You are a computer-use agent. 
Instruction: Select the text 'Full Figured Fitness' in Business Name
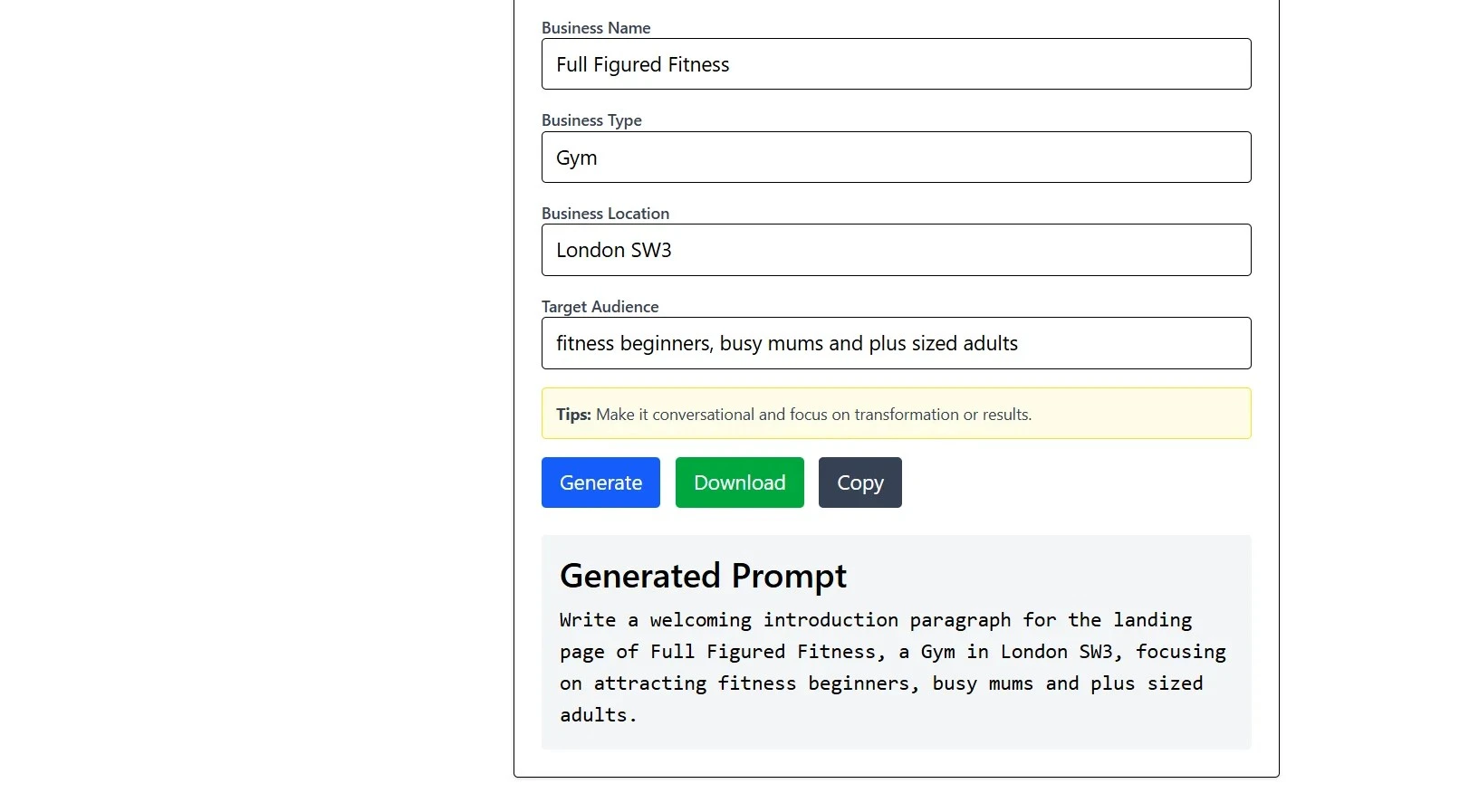[643, 63]
